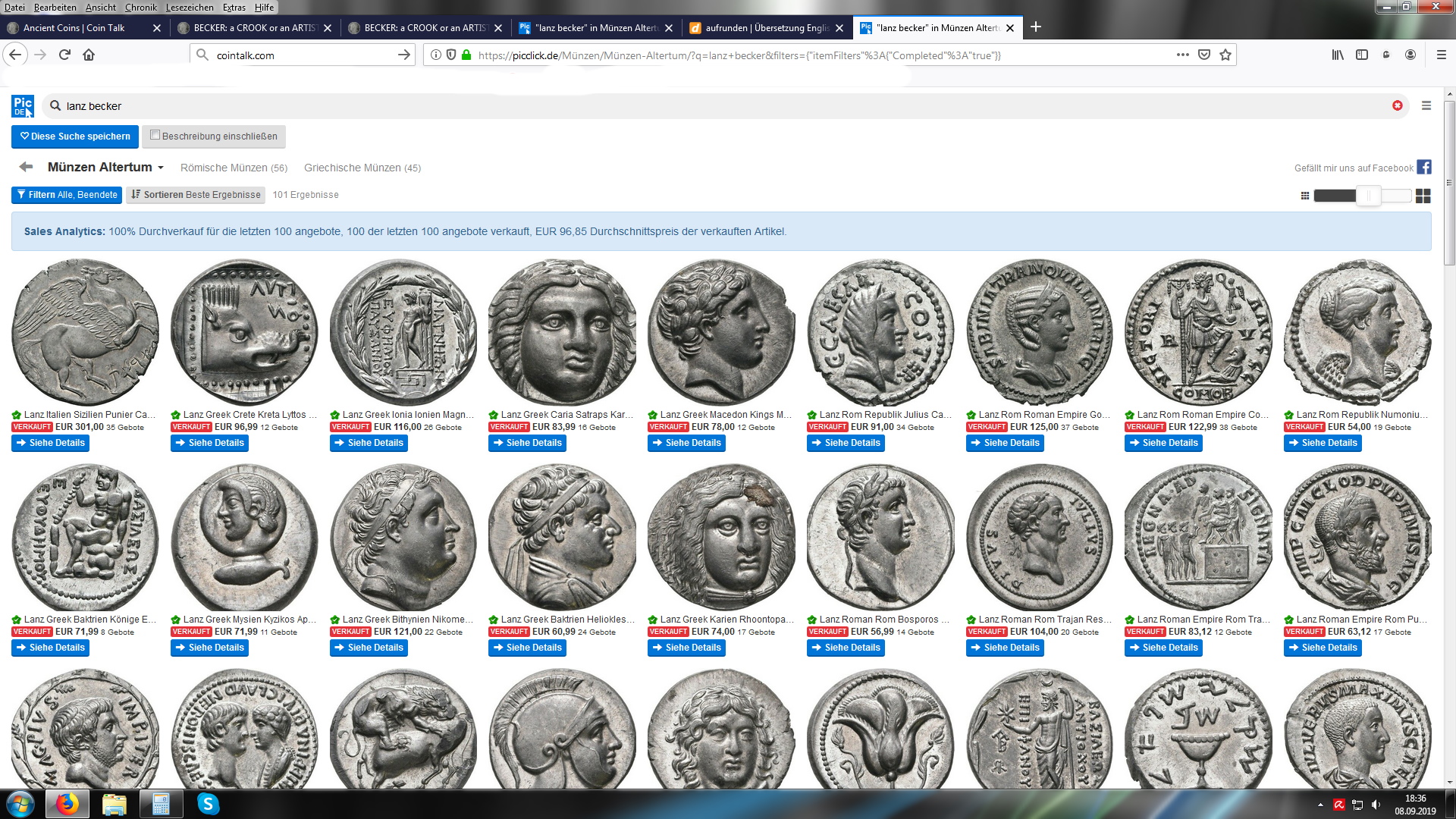
Task: Open the PicClick hamburger menu beside search
Action: point(1426,106)
